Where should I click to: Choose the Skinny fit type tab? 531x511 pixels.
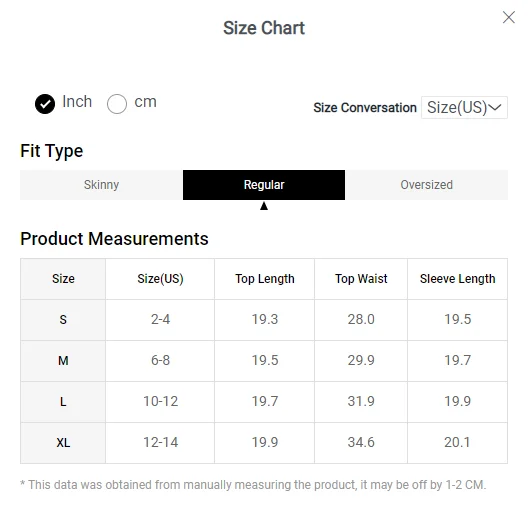[101, 185]
